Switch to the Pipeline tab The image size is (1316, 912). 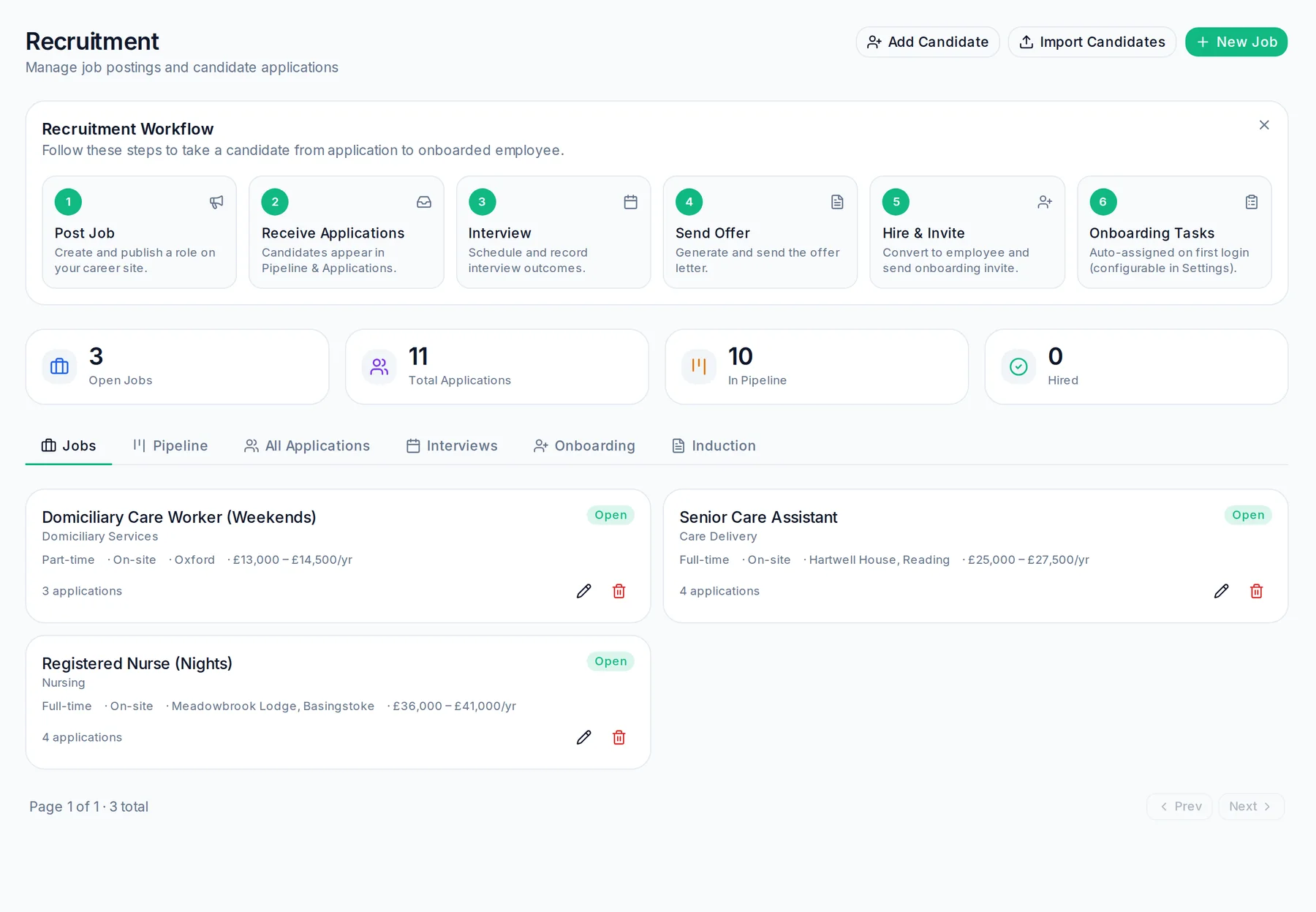click(170, 445)
